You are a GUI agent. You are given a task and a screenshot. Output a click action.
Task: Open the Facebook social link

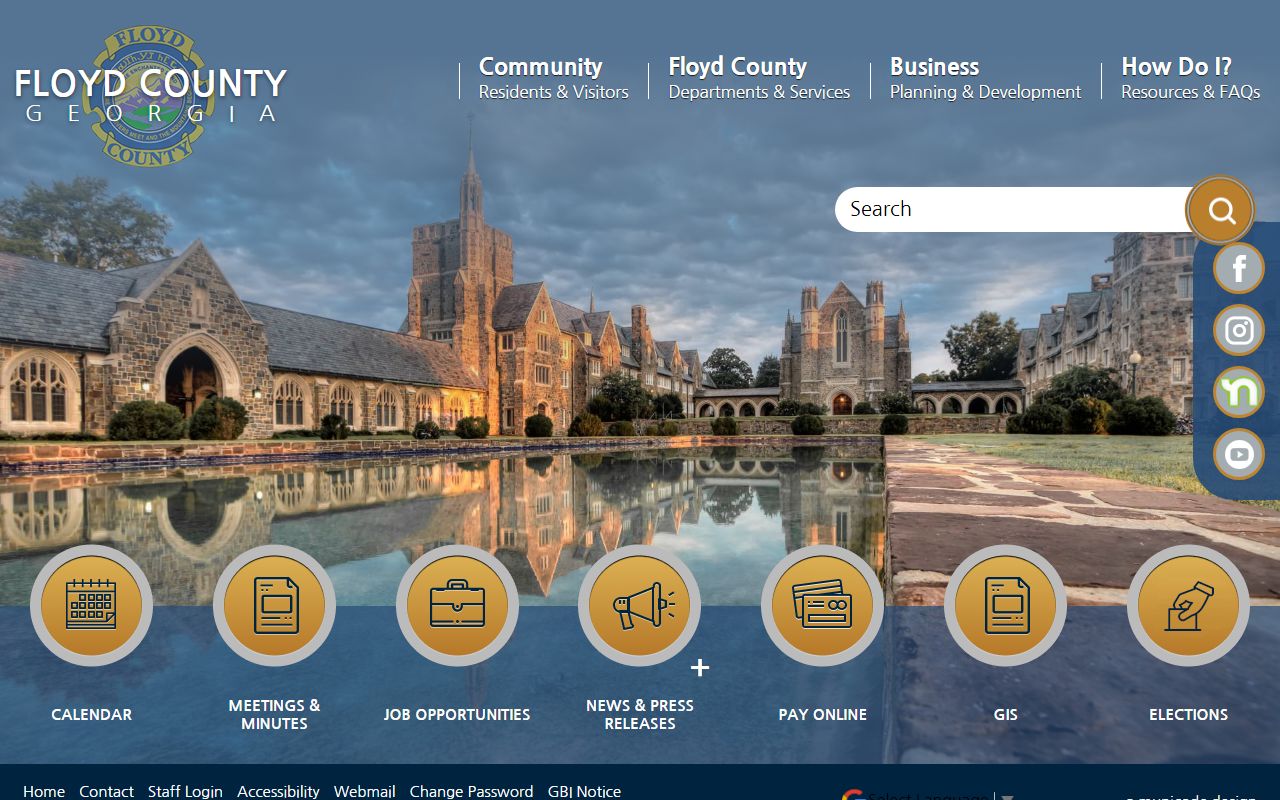[1239, 268]
